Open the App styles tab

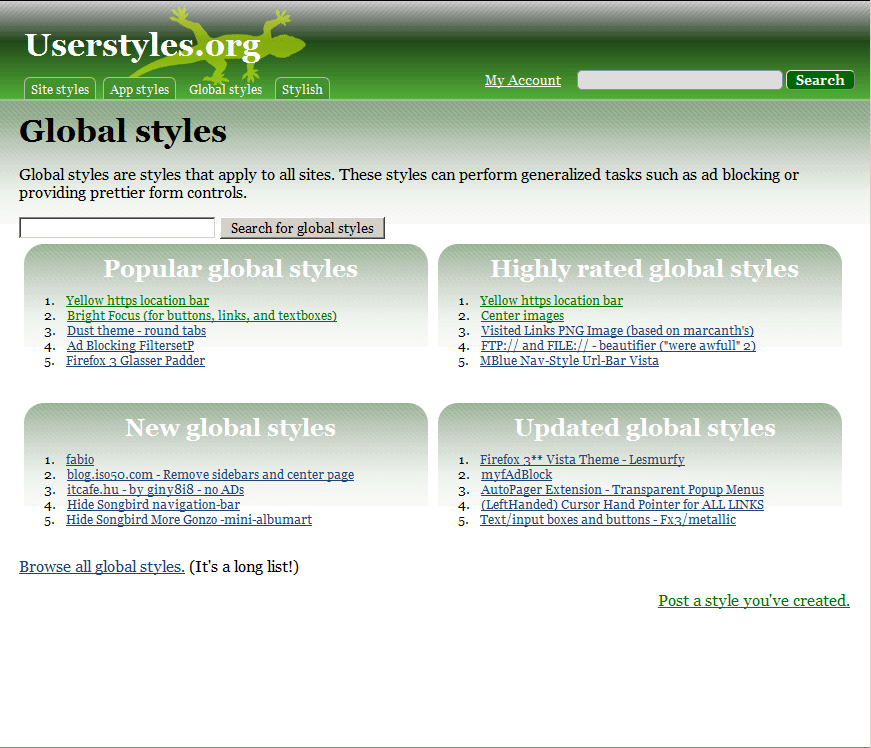[139, 89]
